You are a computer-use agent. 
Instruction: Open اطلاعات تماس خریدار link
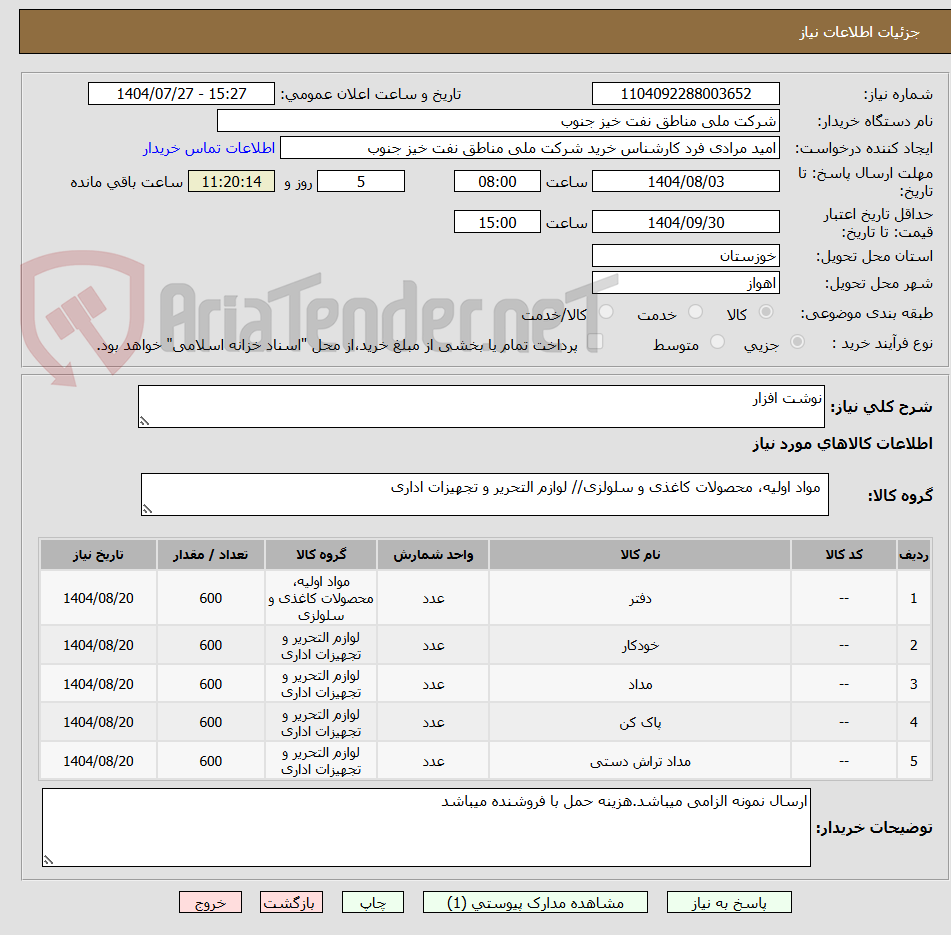209,148
